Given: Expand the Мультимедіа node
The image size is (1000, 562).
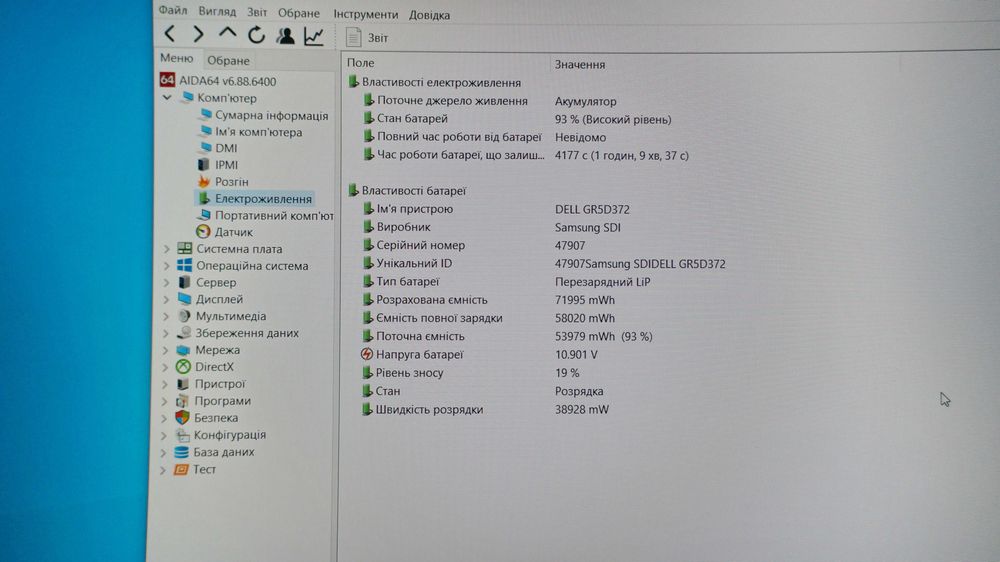Looking at the screenshot, I should (165, 316).
